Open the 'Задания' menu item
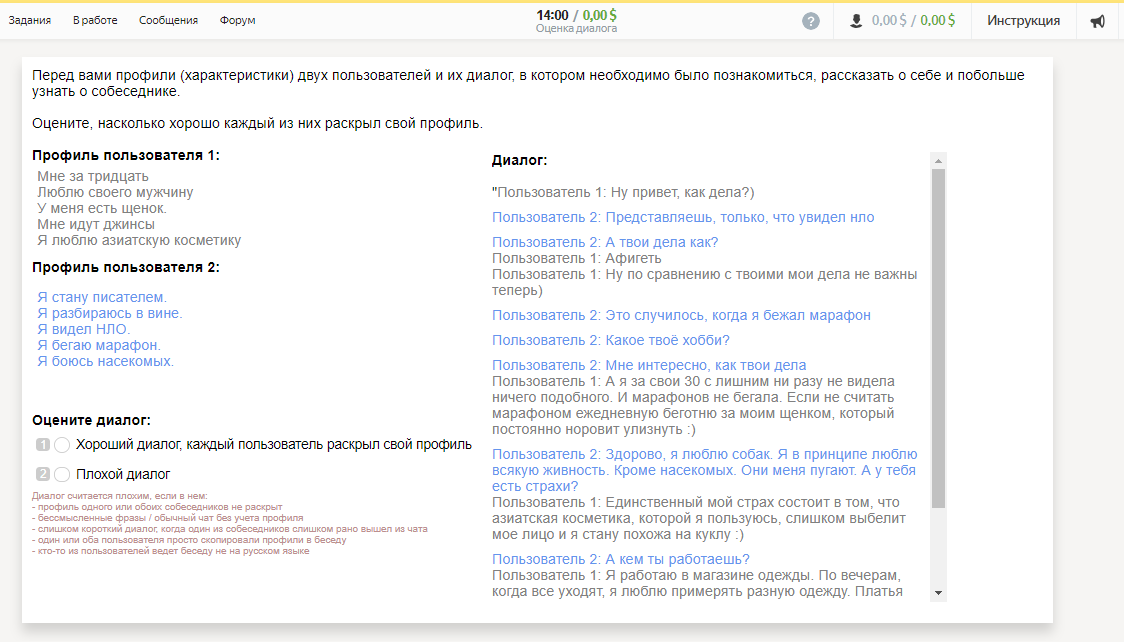1124x642 pixels. (29, 20)
